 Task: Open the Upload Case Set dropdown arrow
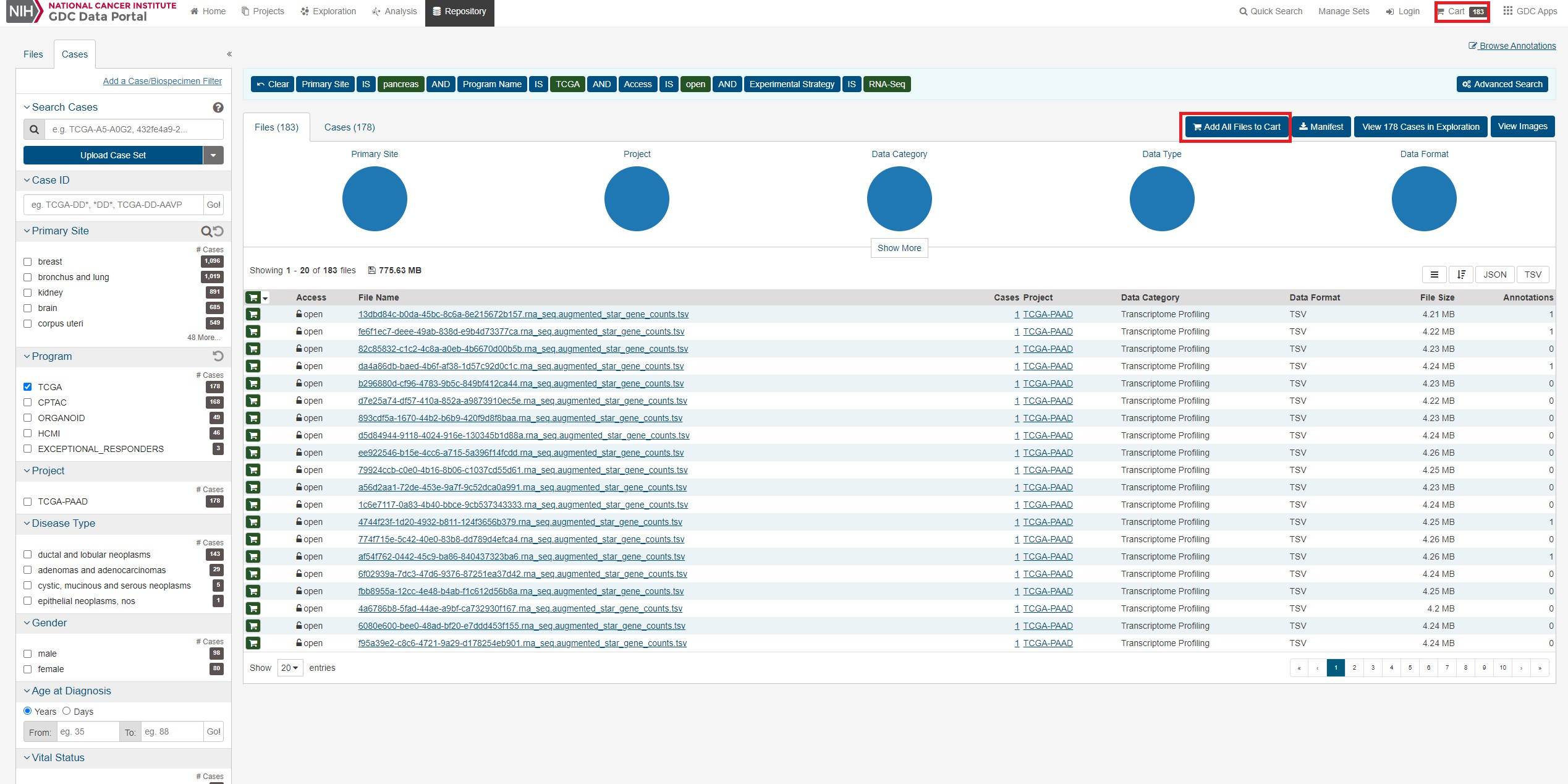[x=213, y=155]
